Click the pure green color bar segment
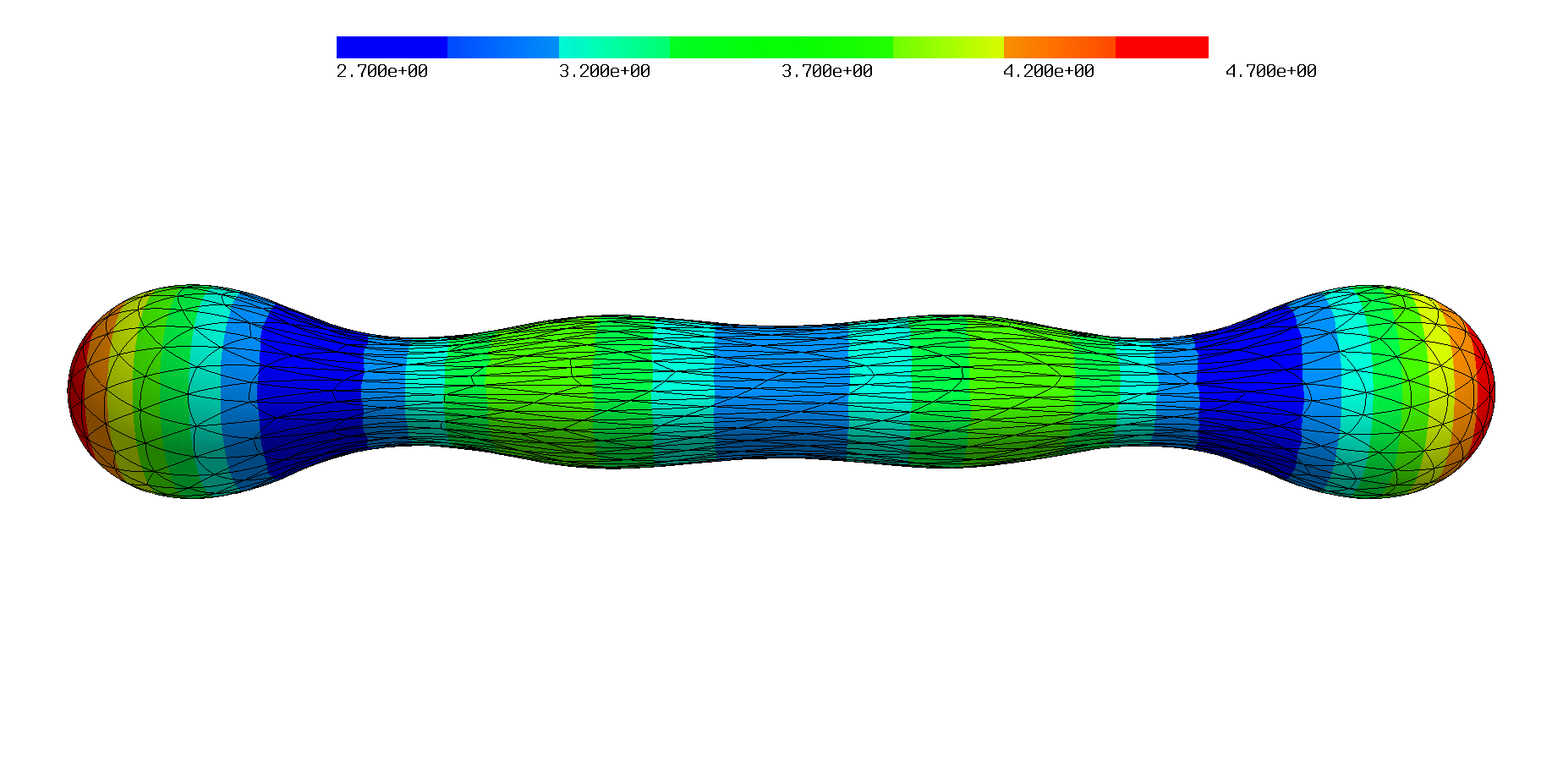1563x784 pixels. coord(781,47)
